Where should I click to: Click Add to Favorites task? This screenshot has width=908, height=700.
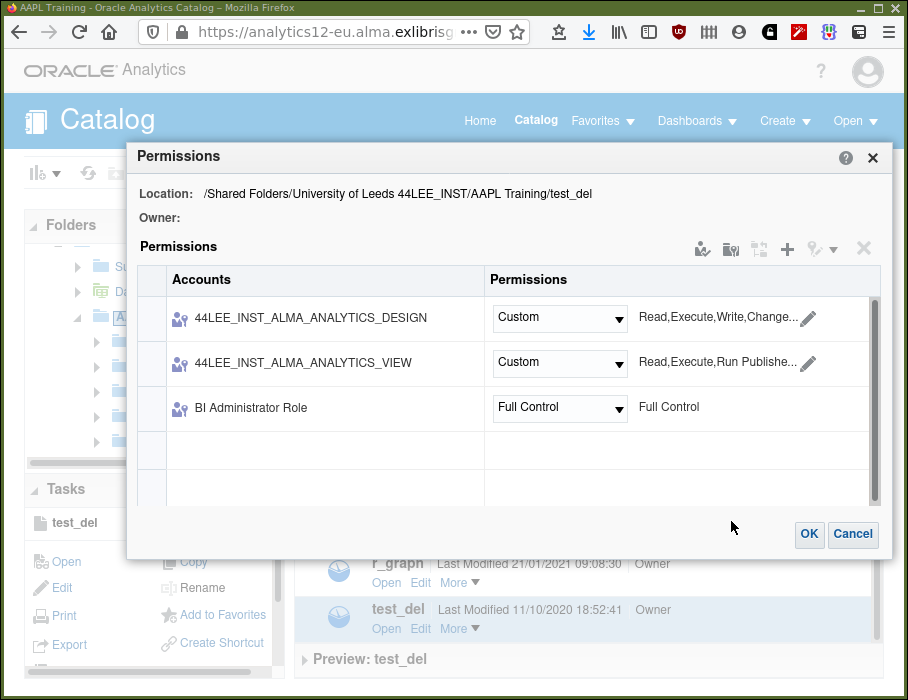click(223, 615)
